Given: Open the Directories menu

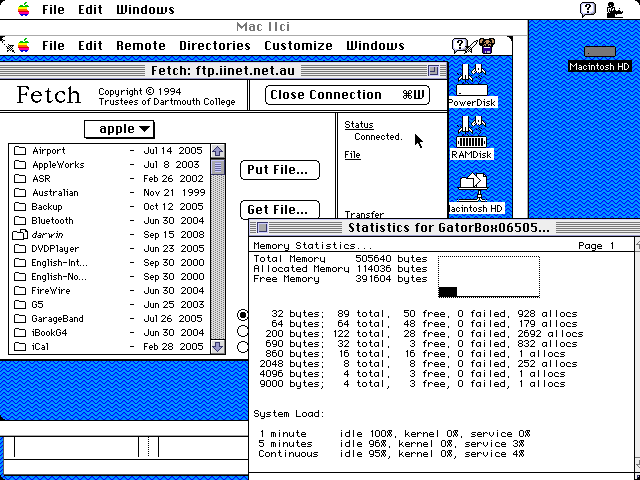Looking at the screenshot, I should [x=215, y=45].
